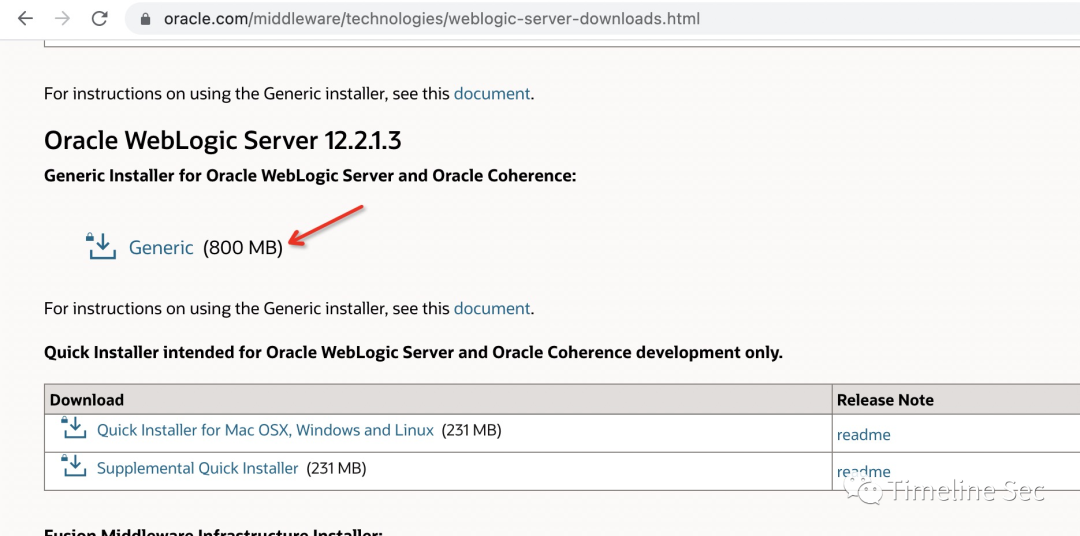Image resolution: width=1080 pixels, height=536 pixels.
Task: Download the Generic 800 MB installer link
Action: click(x=161, y=248)
